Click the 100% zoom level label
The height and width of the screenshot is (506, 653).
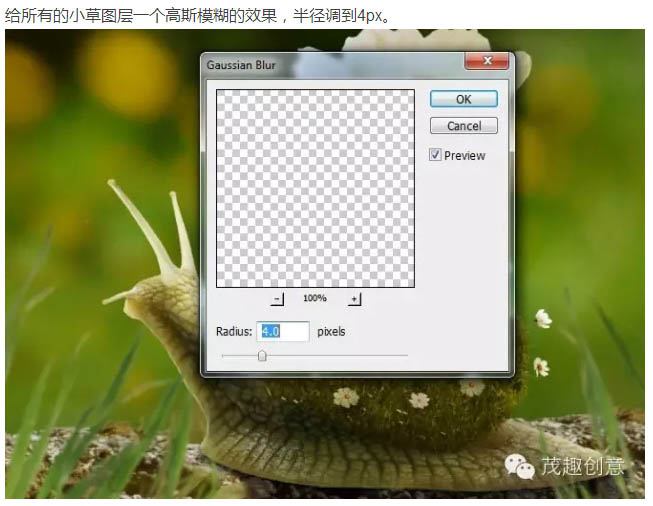click(x=315, y=299)
